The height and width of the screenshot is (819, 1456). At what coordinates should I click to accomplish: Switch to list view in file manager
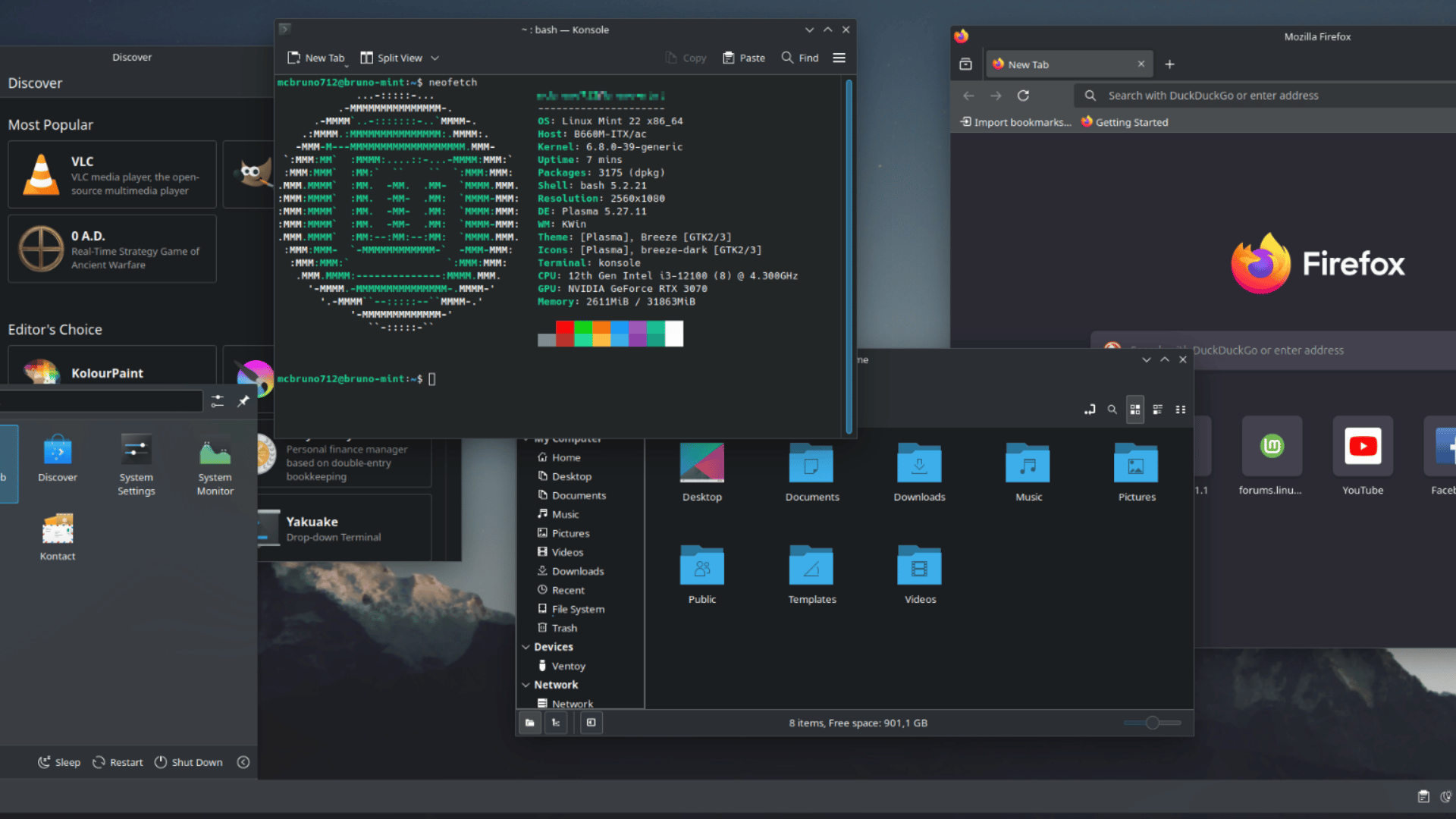[x=1158, y=409]
